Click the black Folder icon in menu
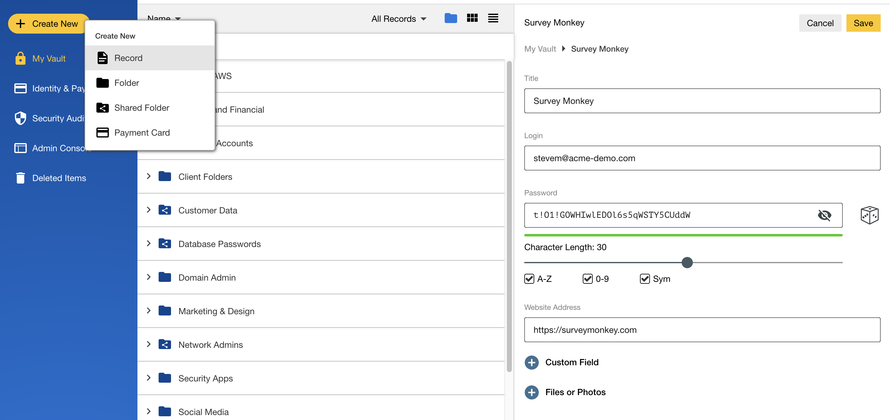Viewport: 890px width, 420px height. coord(102,83)
